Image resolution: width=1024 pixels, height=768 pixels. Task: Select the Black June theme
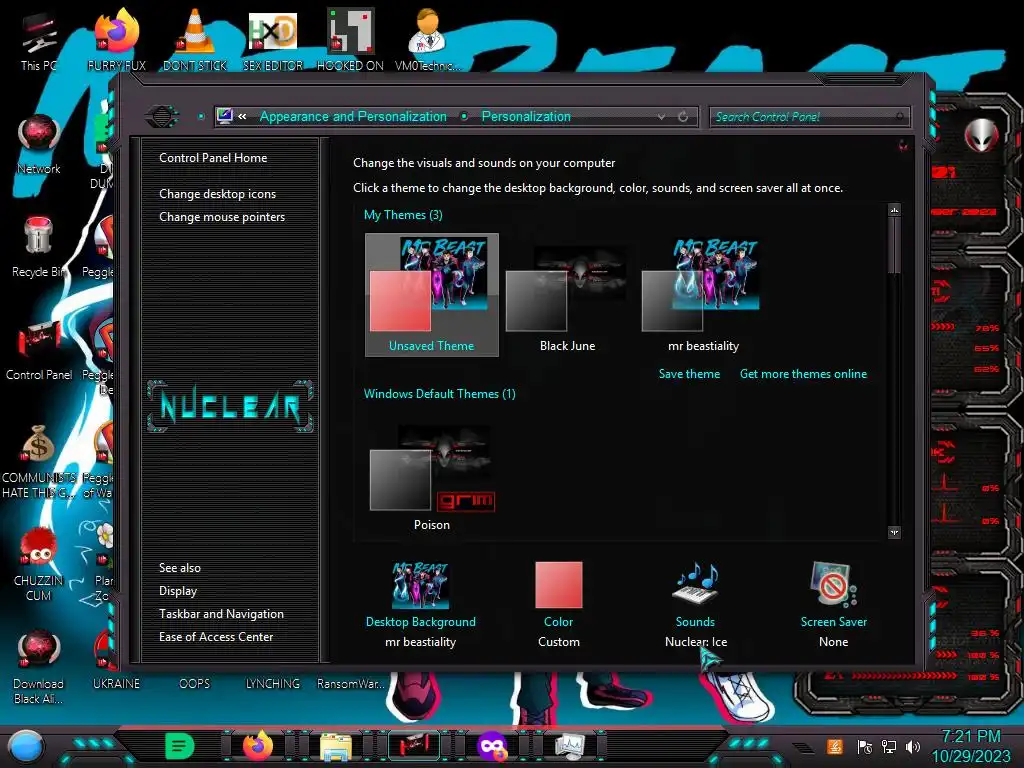pyautogui.click(x=567, y=295)
